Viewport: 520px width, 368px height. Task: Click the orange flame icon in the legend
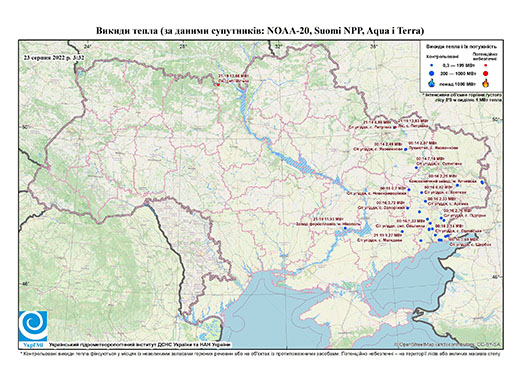pyautogui.click(x=486, y=83)
